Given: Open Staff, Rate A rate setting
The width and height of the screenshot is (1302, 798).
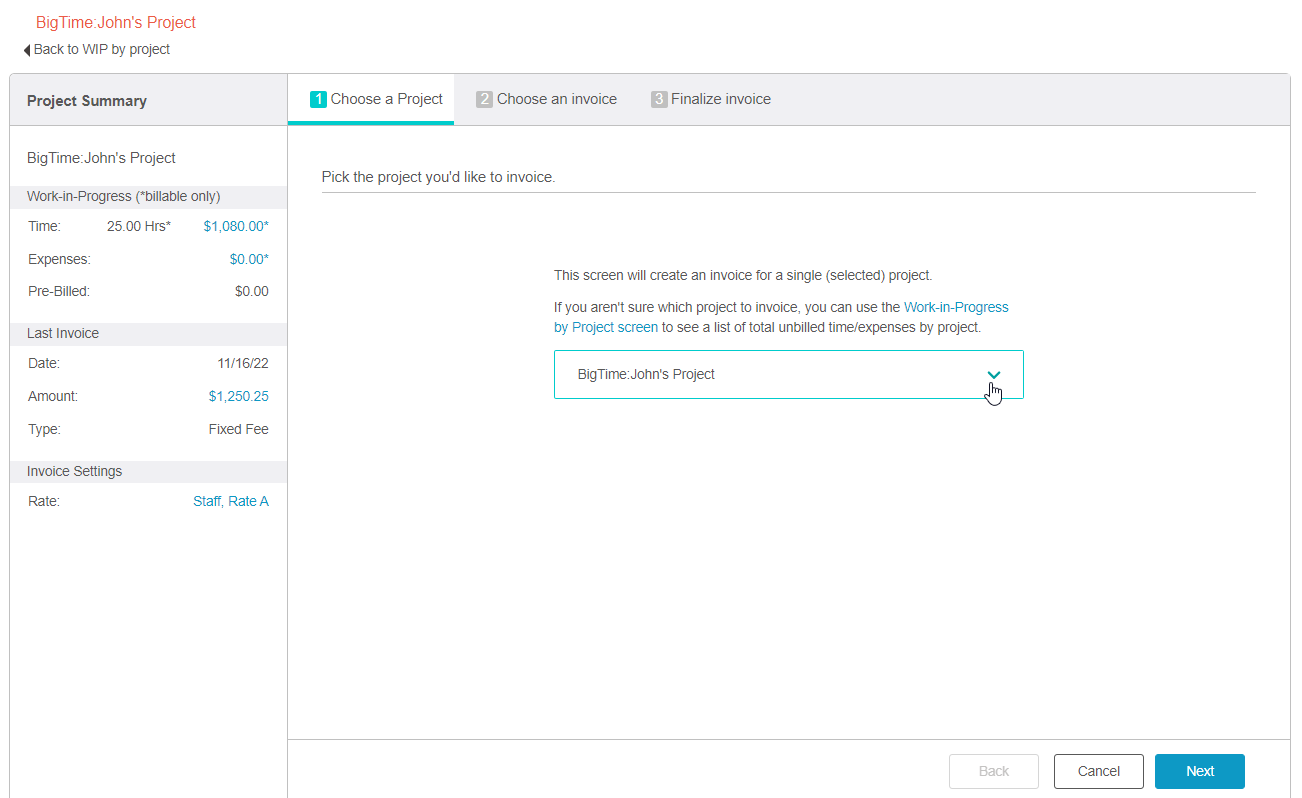Looking at the screenshot, I should [x=231, y=501].
